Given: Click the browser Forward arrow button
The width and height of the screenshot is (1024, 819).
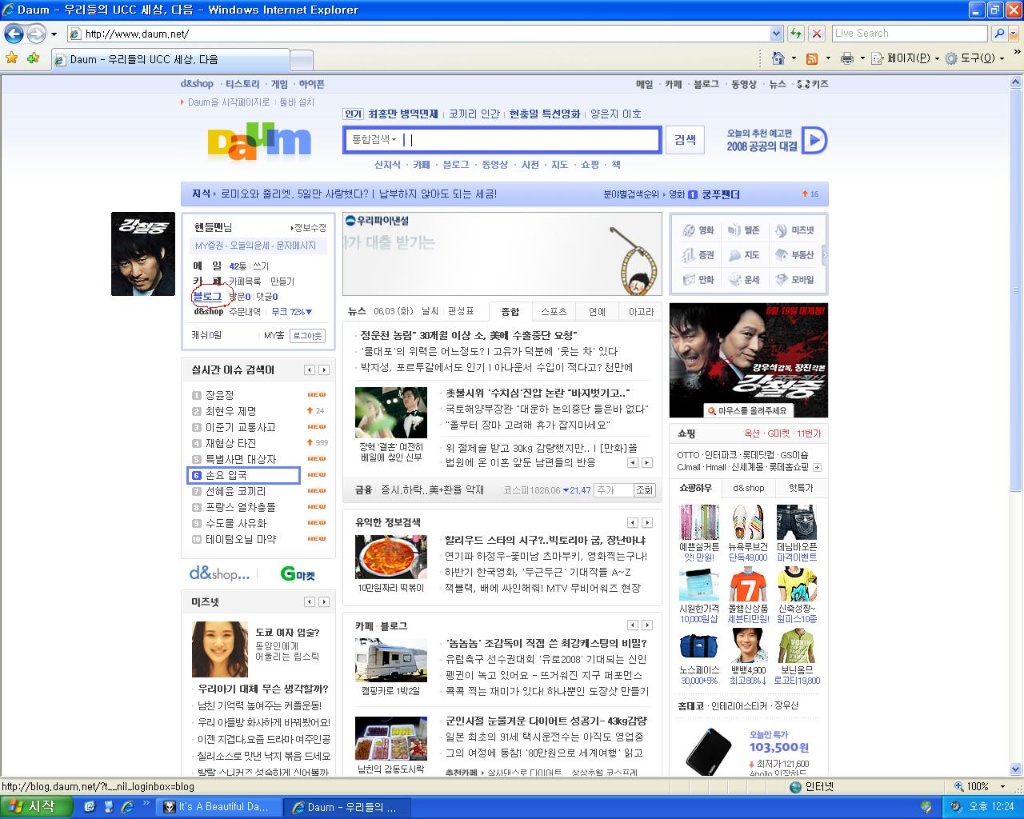Looking at the screenshot, I should tap(36, 33).
